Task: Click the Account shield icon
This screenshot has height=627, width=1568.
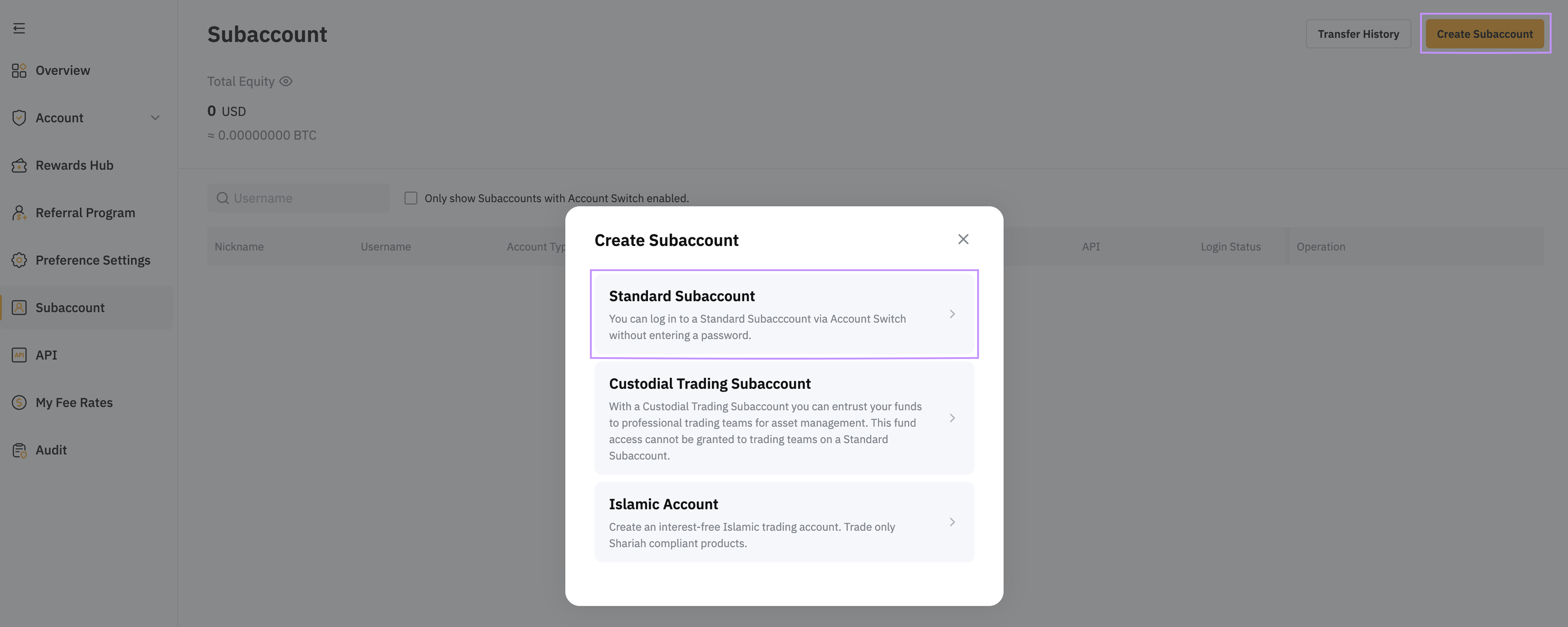Action: click(19, 118)
